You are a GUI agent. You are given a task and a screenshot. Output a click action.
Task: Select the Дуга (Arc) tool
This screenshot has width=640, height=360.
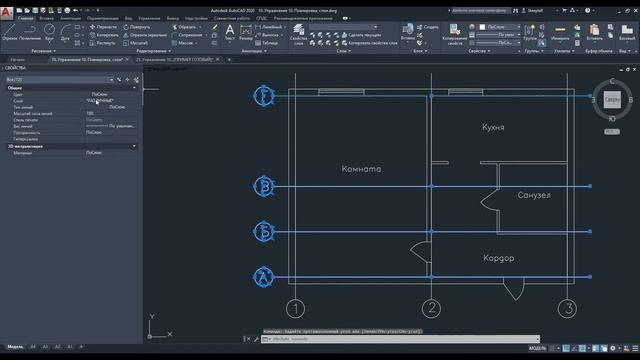pyautogui.click(x=65, y=32)
